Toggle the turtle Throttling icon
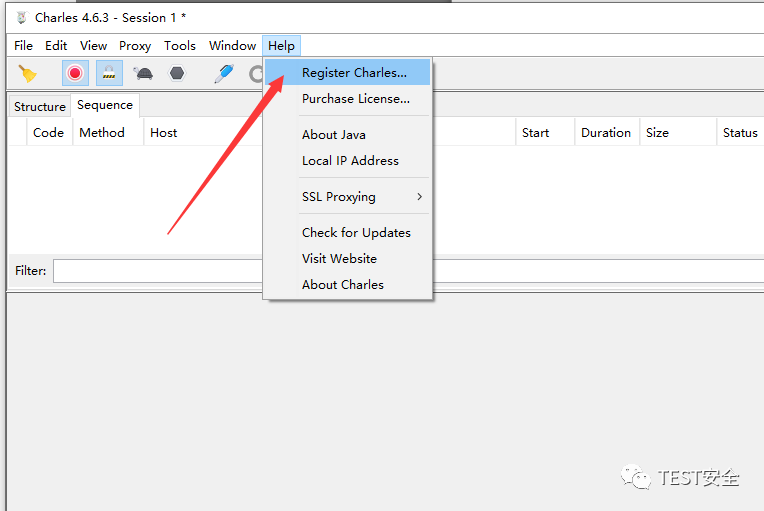764x511 pixels. tap(144, 74)
